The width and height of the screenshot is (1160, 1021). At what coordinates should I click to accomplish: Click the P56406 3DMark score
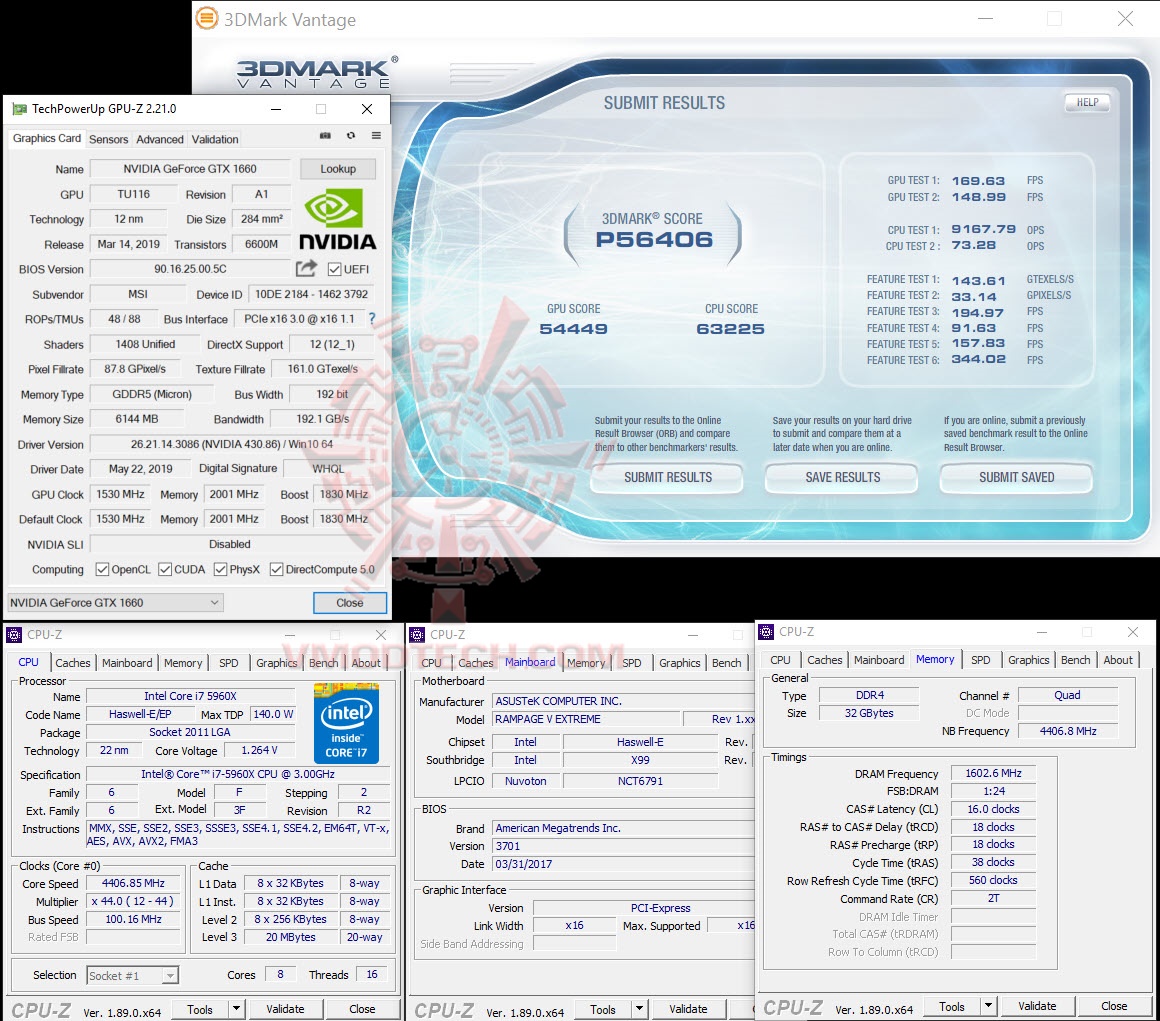(x=654, y=239)
